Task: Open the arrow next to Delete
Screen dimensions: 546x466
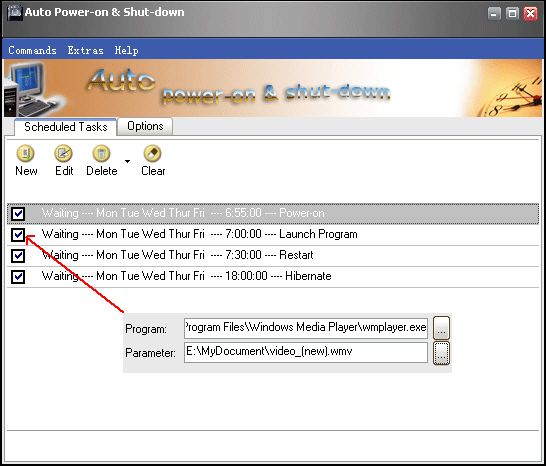Action: [x=127, y=161]
